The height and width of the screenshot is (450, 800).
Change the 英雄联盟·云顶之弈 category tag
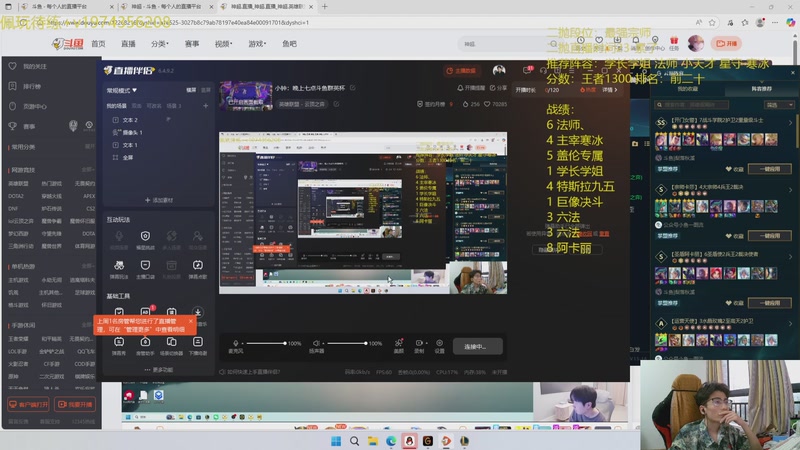302,104
